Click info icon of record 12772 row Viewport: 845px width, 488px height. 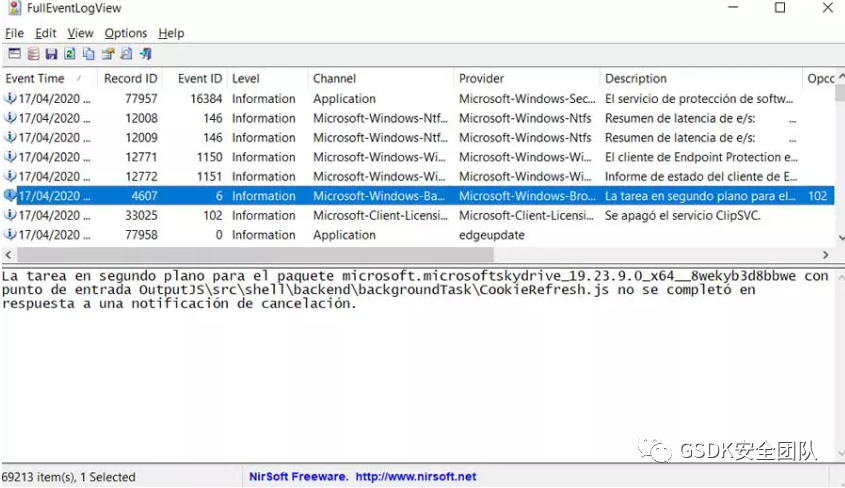(x=10, y=176)
